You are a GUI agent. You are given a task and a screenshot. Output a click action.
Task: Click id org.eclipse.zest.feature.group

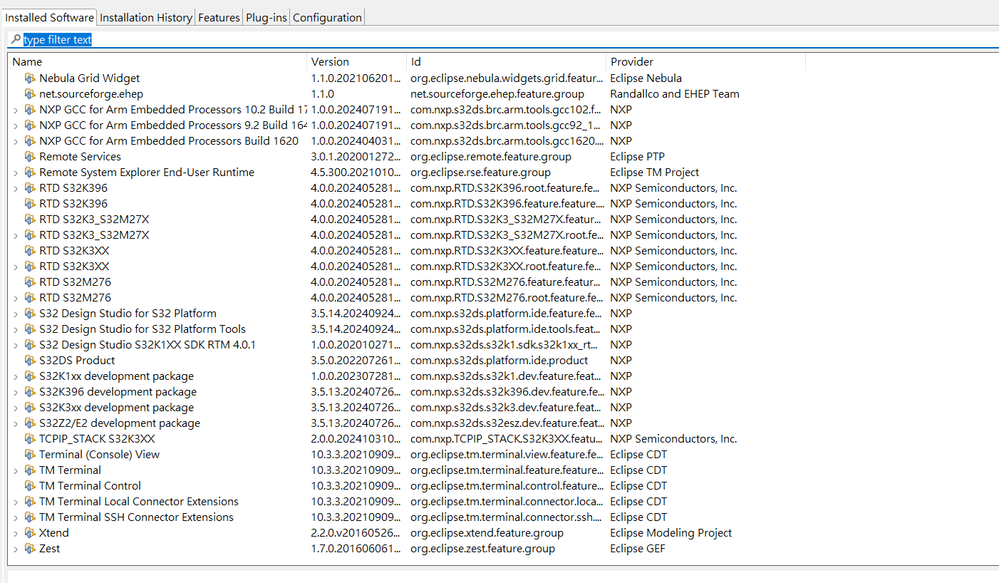(x=482, y=548)
